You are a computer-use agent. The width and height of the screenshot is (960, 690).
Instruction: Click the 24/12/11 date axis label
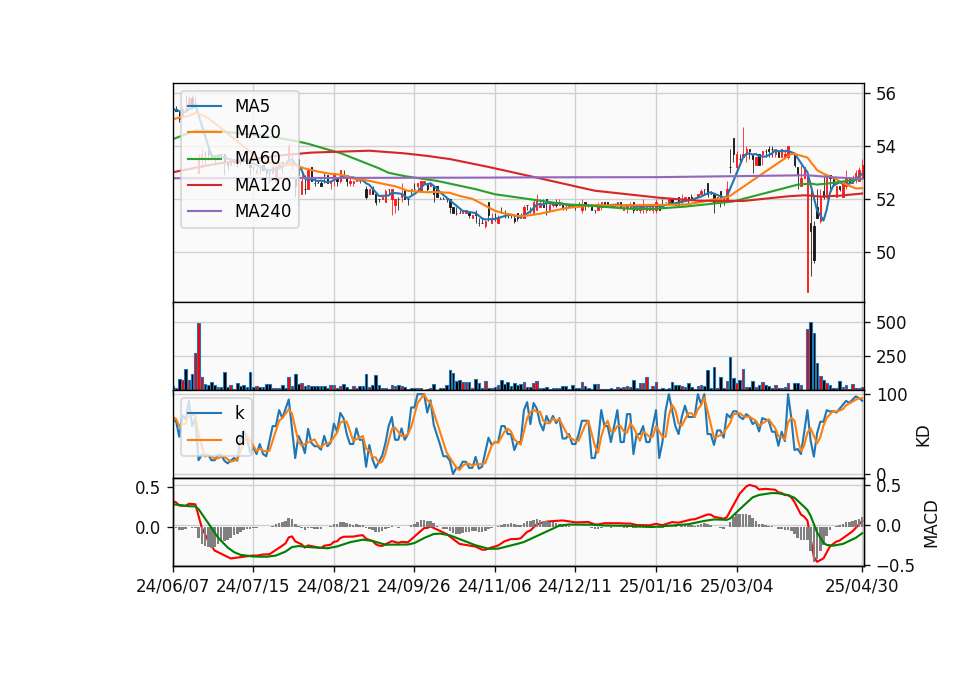[x=574, y=586]
